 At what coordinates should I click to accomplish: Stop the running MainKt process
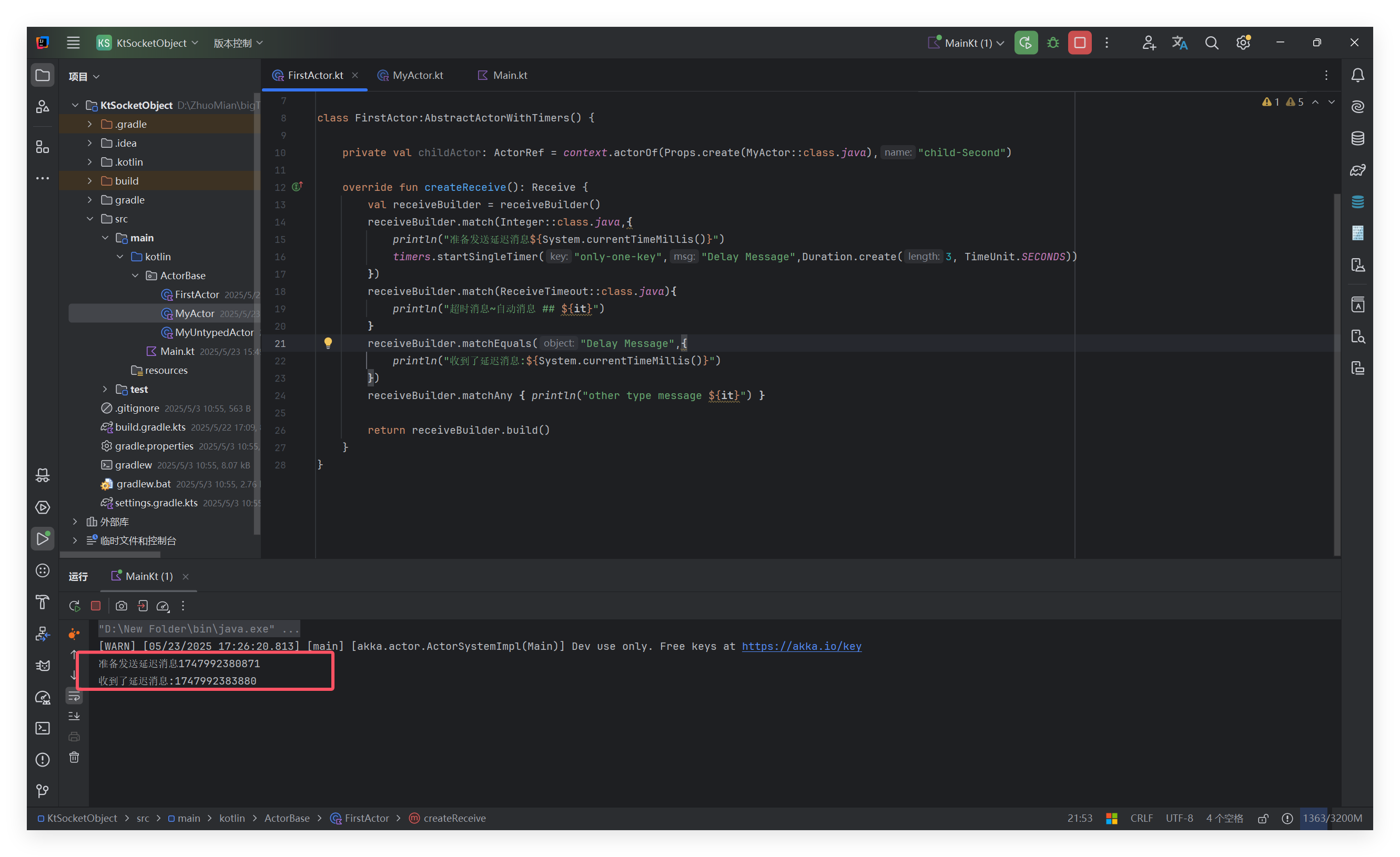pyautogui.click(x=1080, y=43)
